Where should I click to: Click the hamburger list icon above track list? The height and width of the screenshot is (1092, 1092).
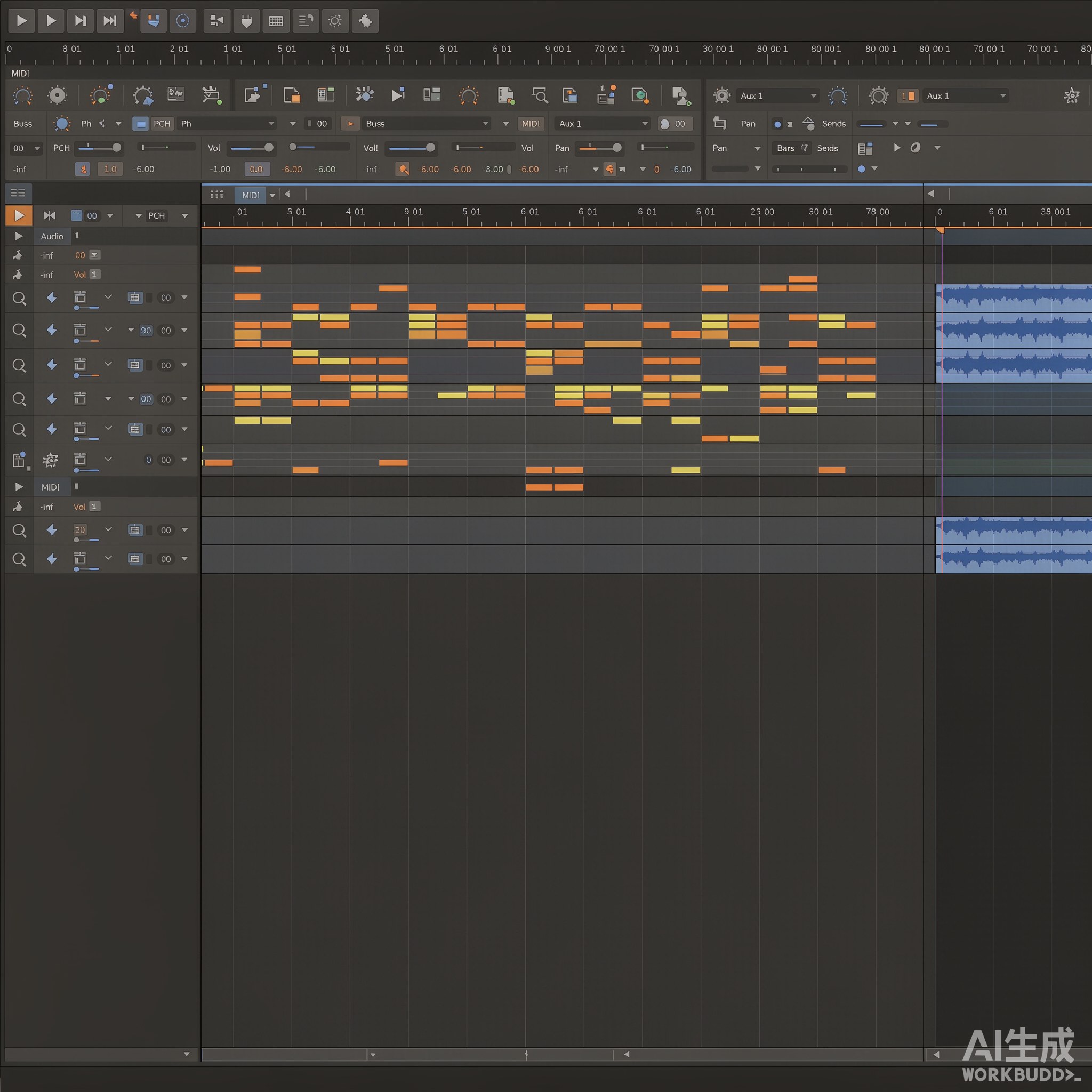pos(18,194)
